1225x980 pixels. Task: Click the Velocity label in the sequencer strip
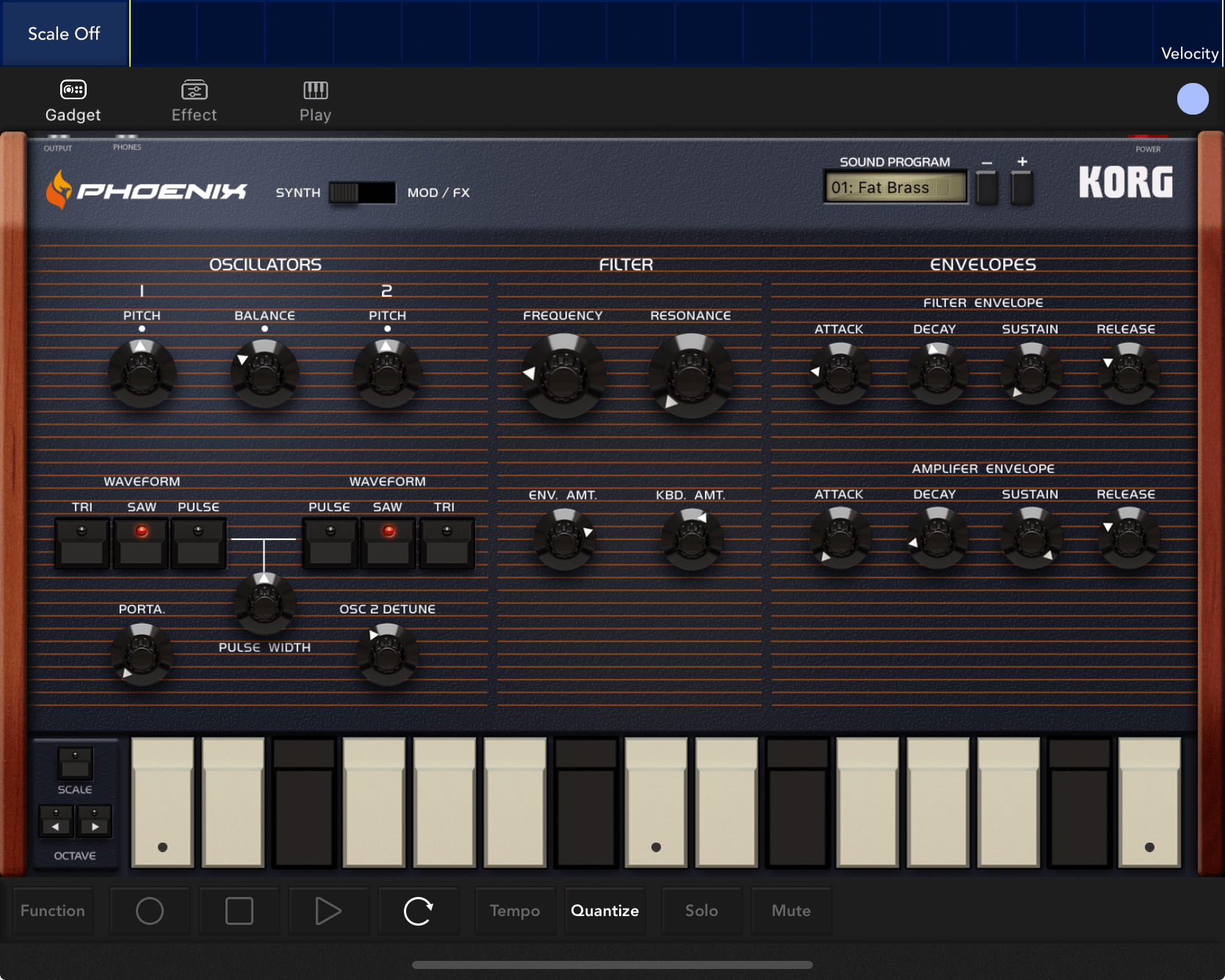[1190, 53]
